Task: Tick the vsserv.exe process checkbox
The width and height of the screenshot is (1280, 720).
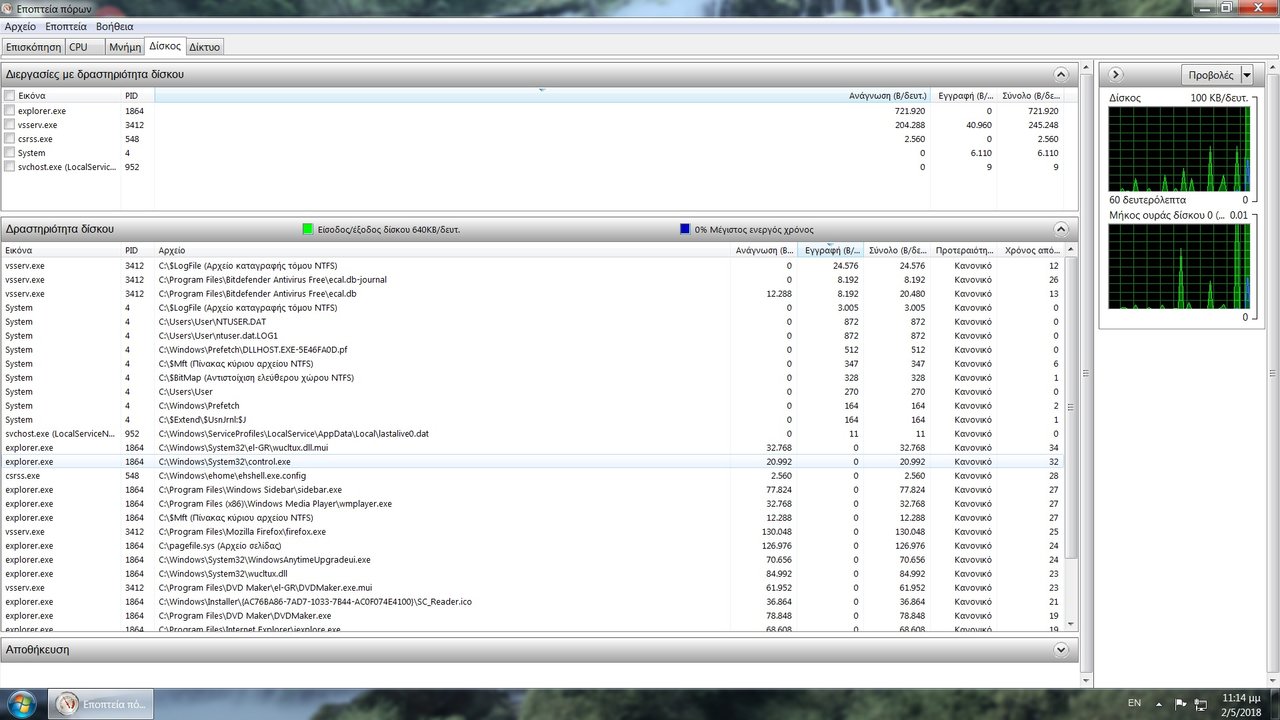Action: click(10, 125)
